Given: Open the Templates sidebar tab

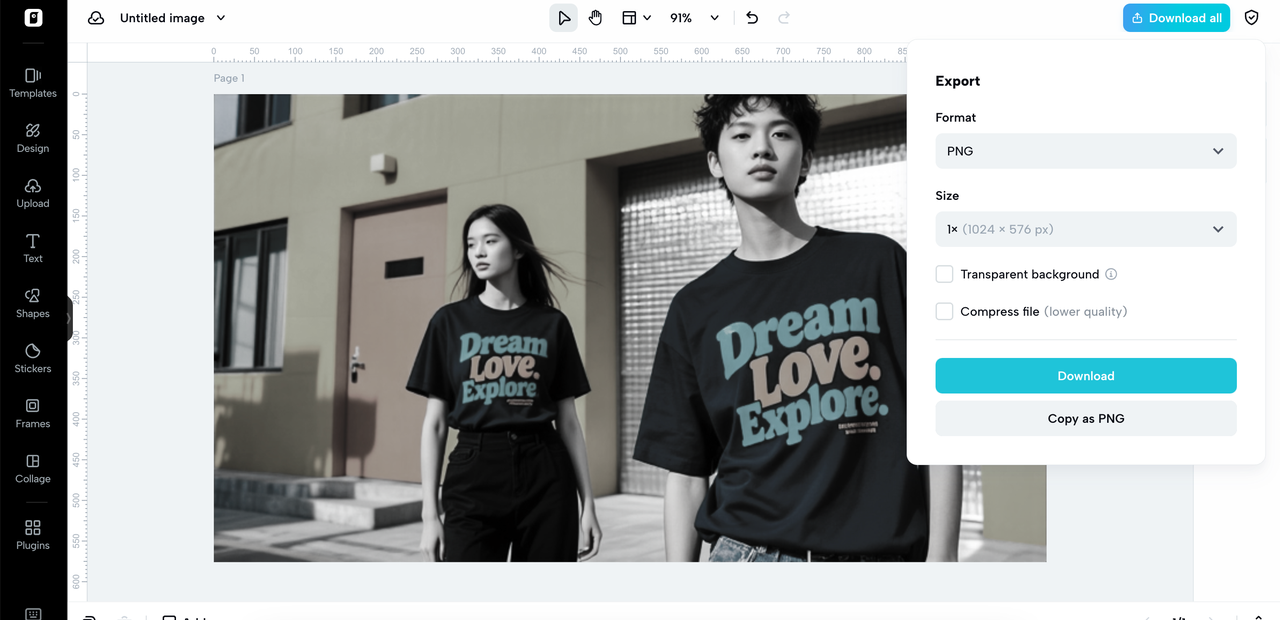Looking at the screenshot, I should (33, 82).
